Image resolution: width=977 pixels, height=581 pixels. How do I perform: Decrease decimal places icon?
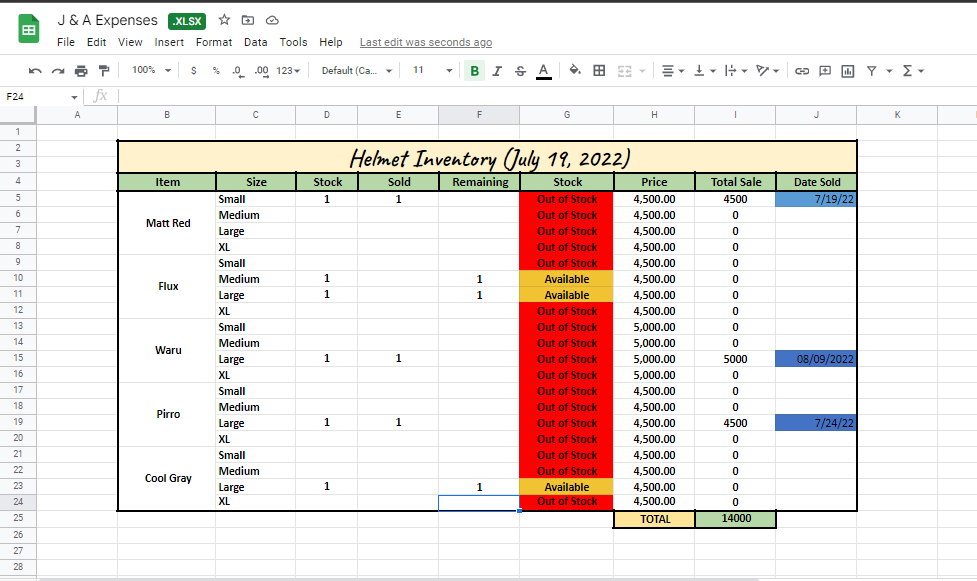(x=237, y=71)
